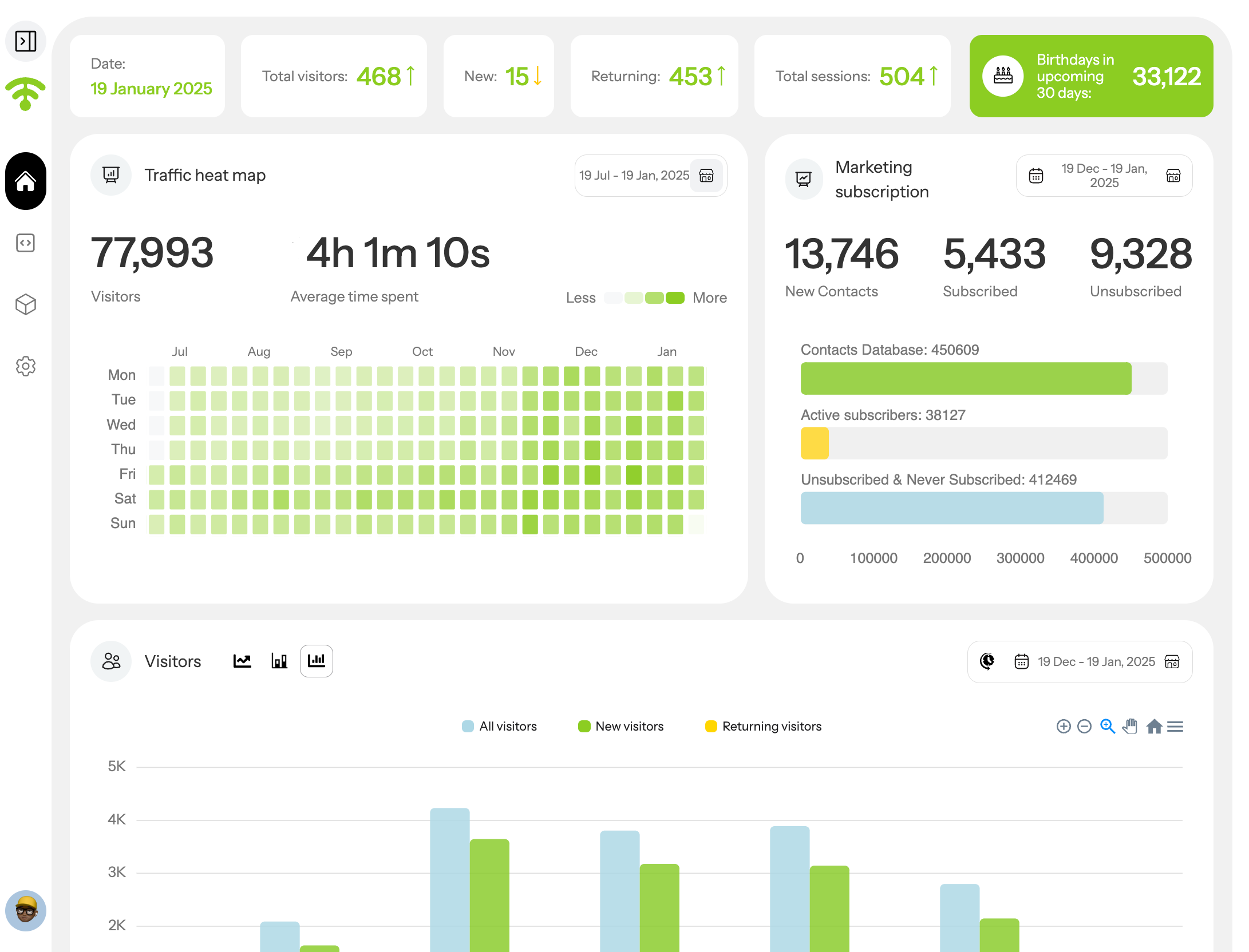Open Marketing date range 19 Dec - 19 Jan, 2025

pos(1104,176)
